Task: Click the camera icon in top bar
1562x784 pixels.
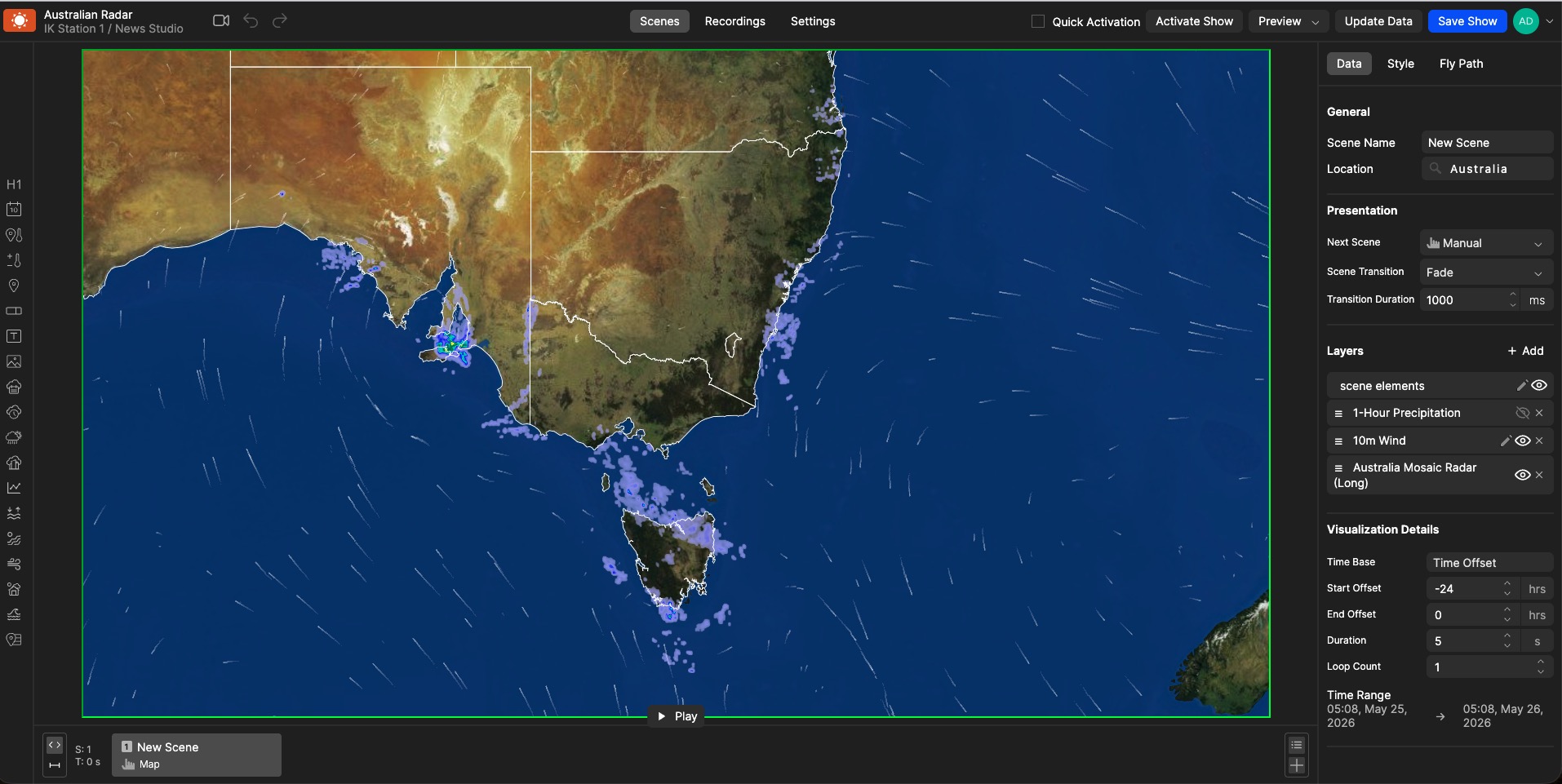Action: point(221,20)
